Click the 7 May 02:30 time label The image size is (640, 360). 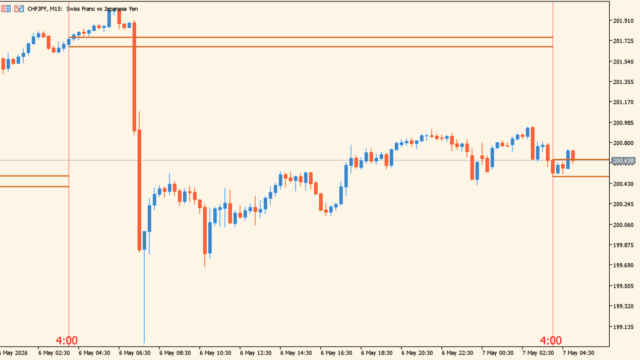coord(538,353)
